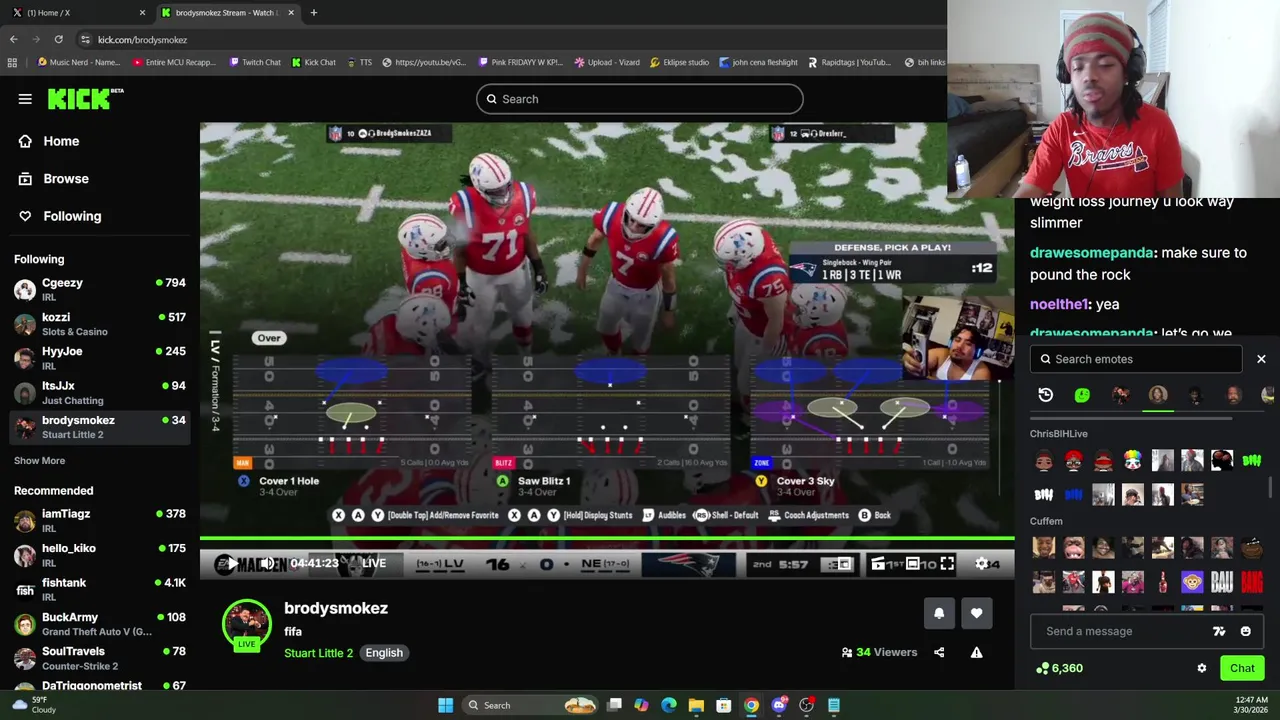Screen dimensions: 1280x720
Task: Open a new browser tab
Action: click(313, 13)
